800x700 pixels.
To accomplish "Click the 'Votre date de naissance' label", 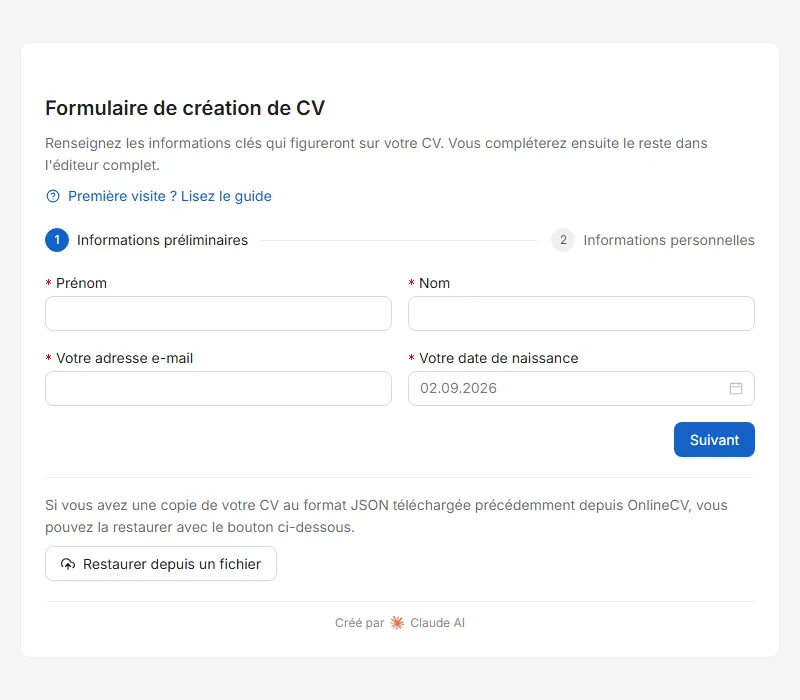I will click(498, 358).
